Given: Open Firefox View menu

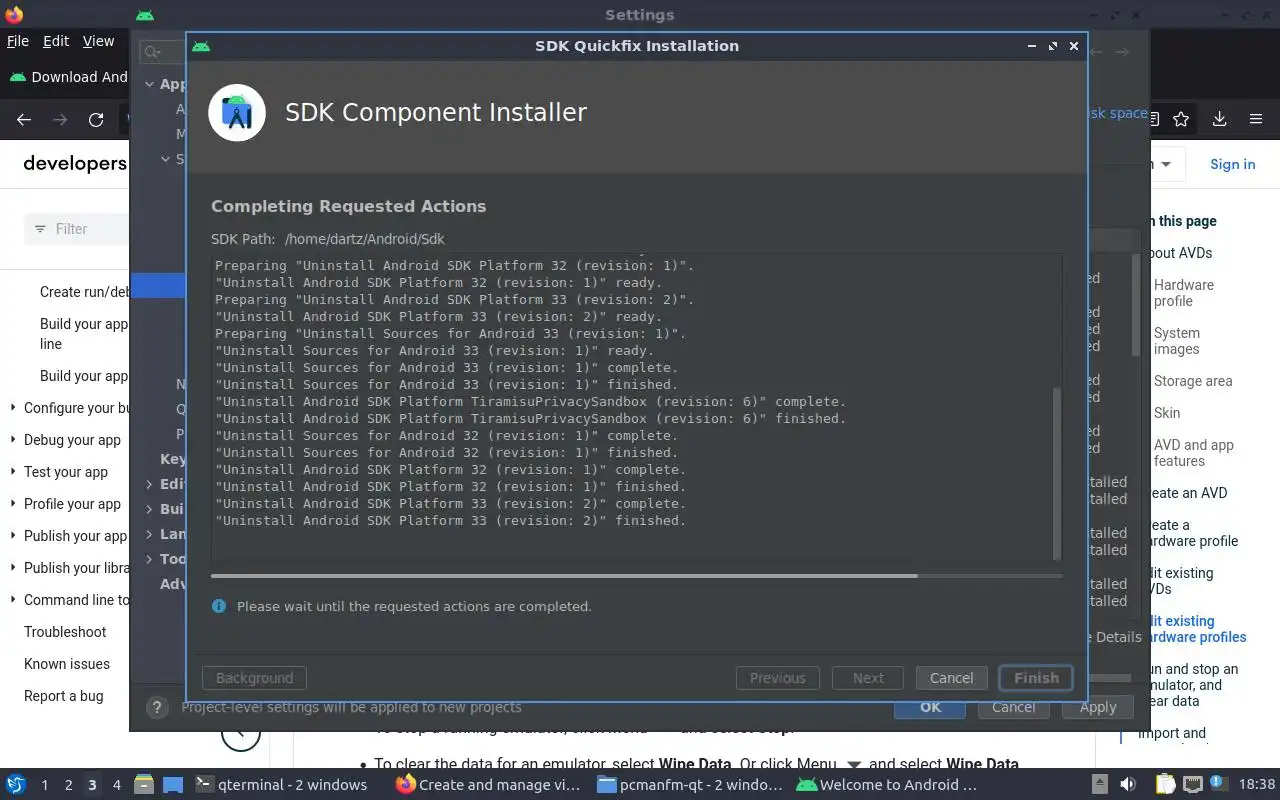Looking at the screenshot, I should (98, 41).
